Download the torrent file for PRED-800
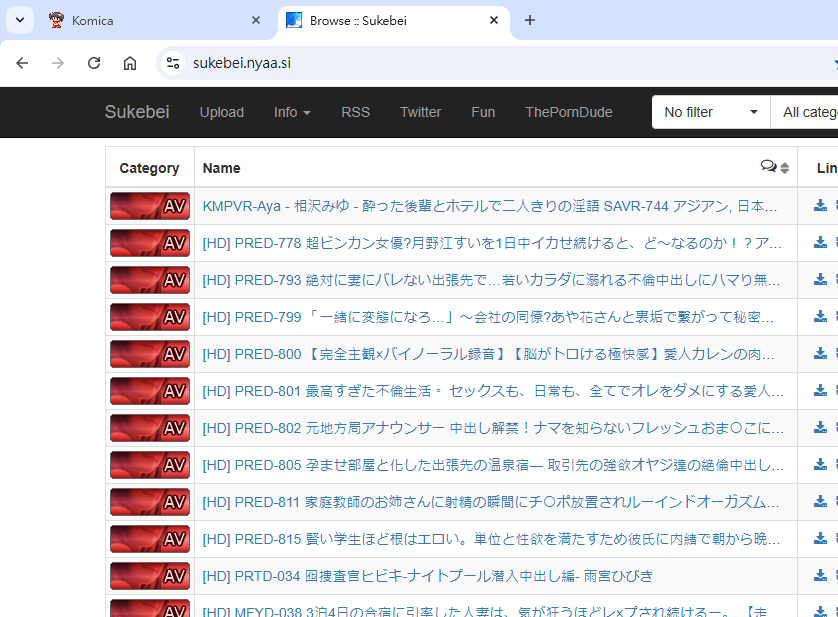 pyautogui.click(x=820, y=353)
